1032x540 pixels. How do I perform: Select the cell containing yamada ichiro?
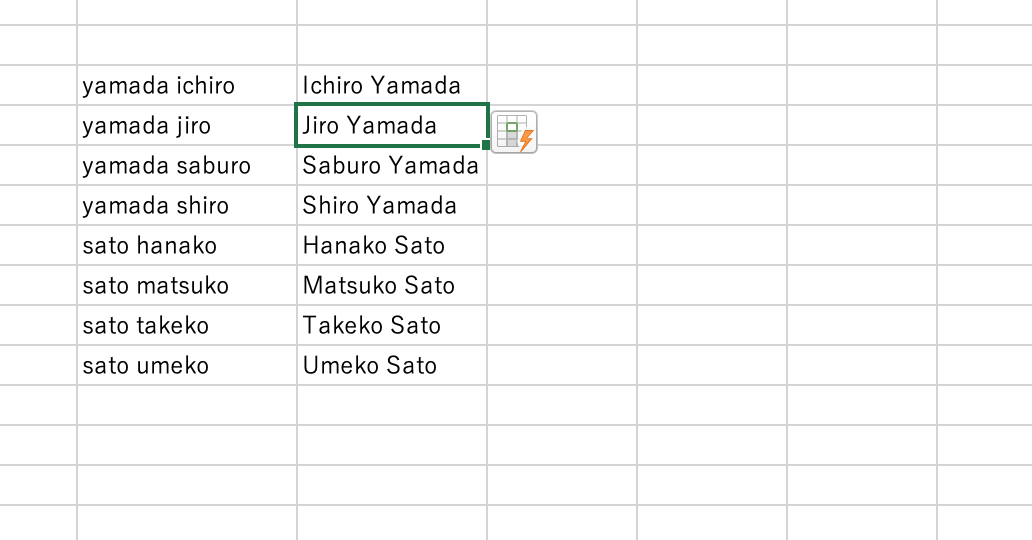point(186,86)
